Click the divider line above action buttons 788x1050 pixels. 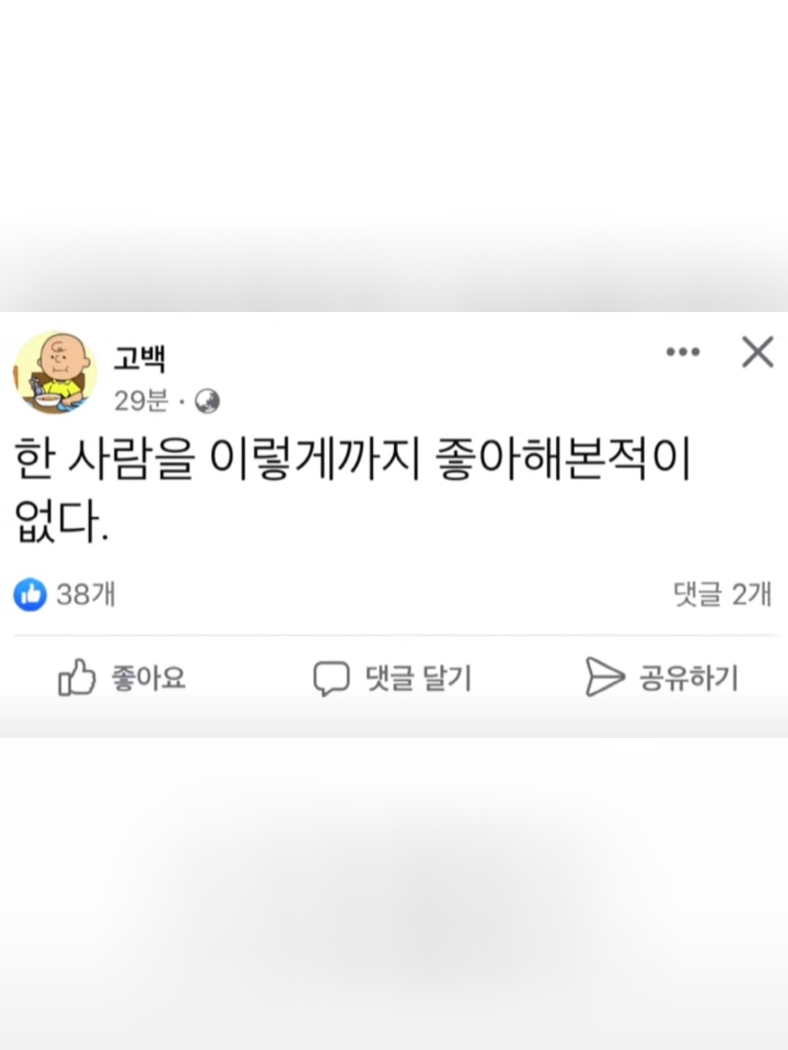pos(395,634)
